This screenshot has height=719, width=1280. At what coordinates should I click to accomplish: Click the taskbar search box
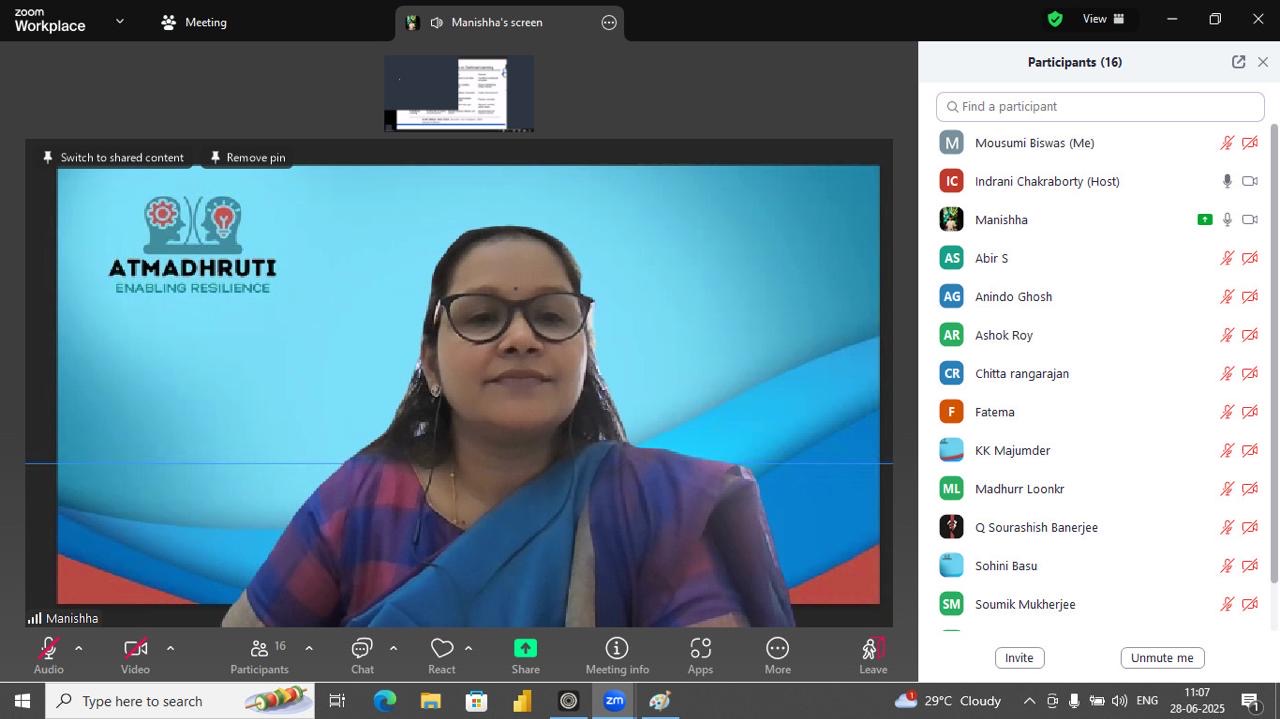pos(180,701)
